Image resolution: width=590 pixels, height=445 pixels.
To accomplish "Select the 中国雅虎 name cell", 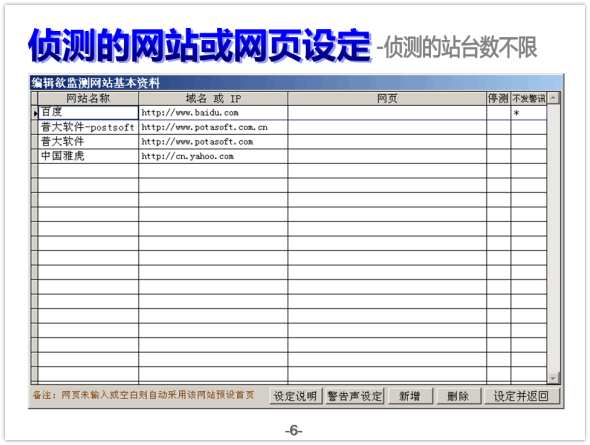I will point(88,156).
